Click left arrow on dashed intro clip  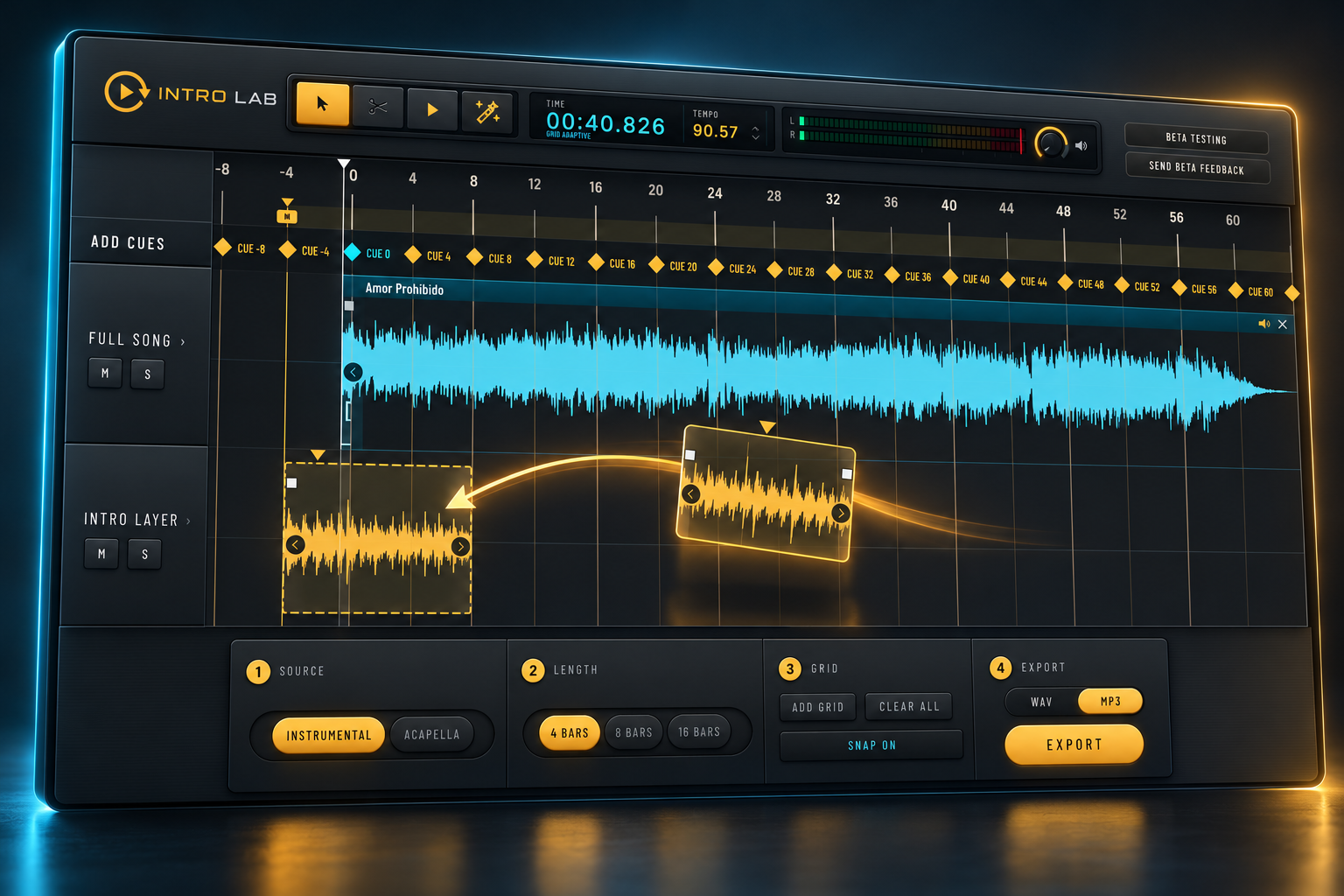click(x=295, y=545)
